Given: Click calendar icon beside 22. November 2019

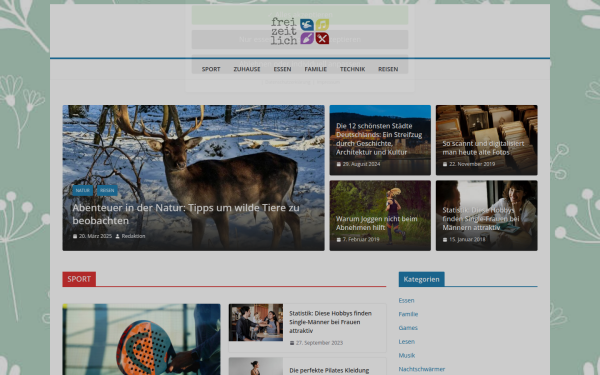Looking at the screenshot, I should [x=445, y=164].
